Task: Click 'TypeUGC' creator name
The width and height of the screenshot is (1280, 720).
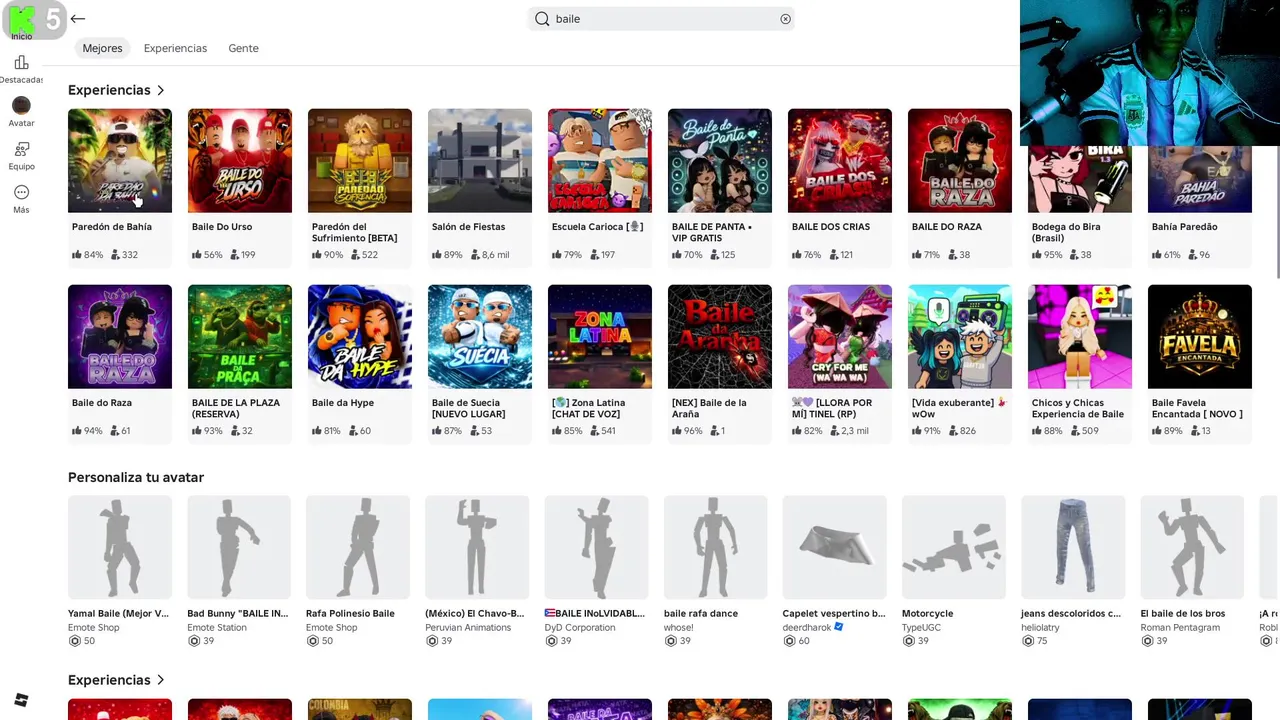Action: coord(922,628)
